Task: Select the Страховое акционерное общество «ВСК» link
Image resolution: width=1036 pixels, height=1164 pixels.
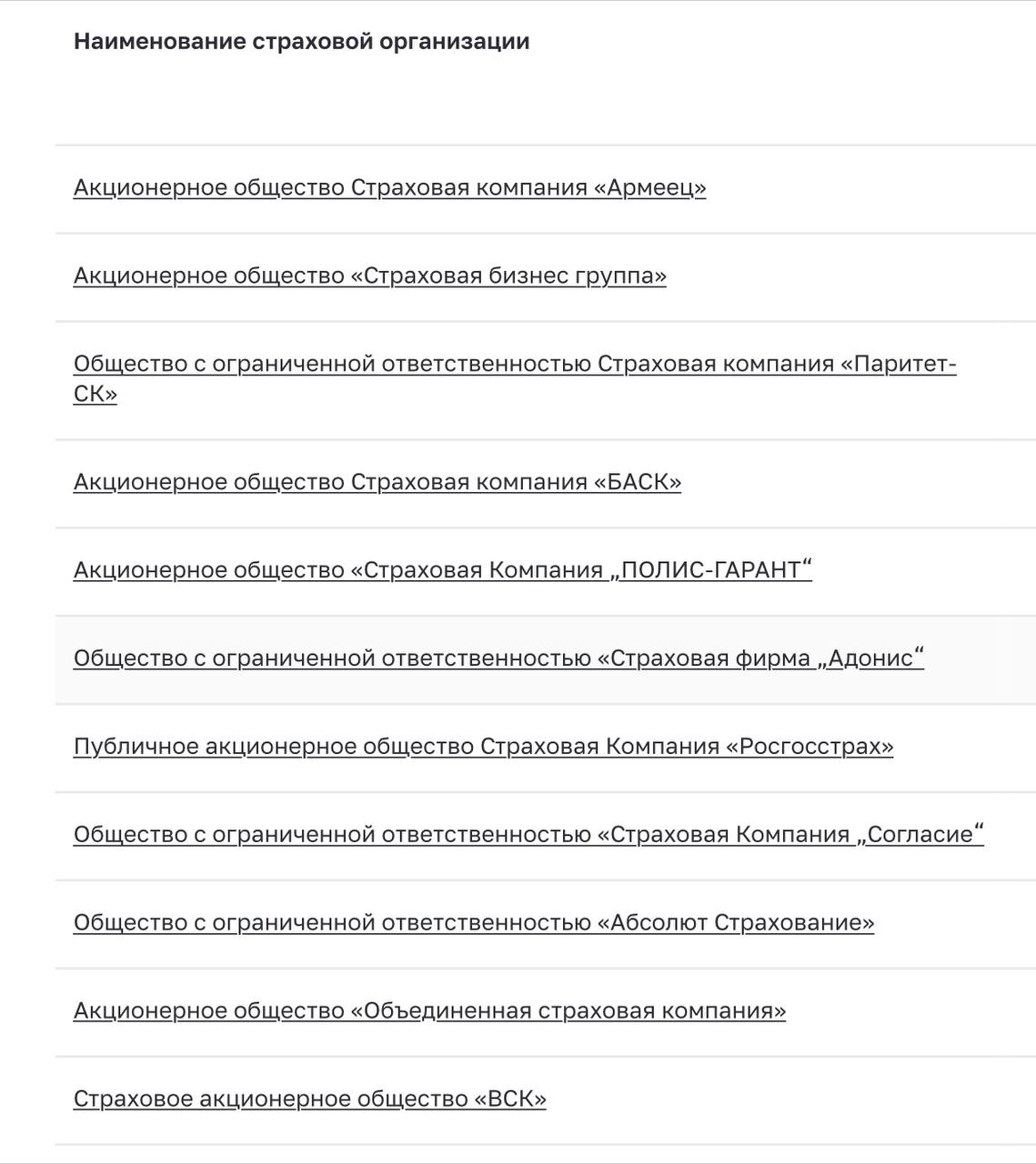Action: (x=309, y=1099)
